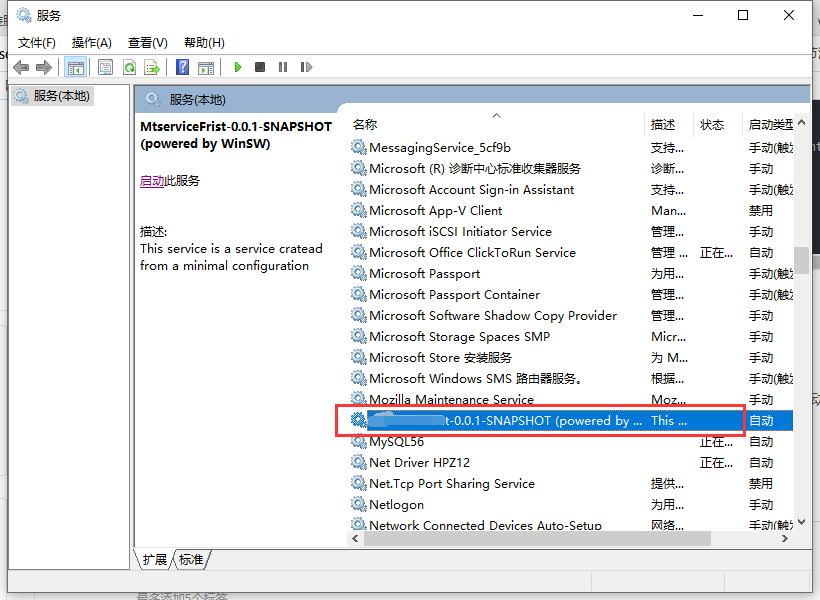Viewport: 820px width, 600px height.
Task: Minimize the 服务 window
Action: (x=698, y=15)
